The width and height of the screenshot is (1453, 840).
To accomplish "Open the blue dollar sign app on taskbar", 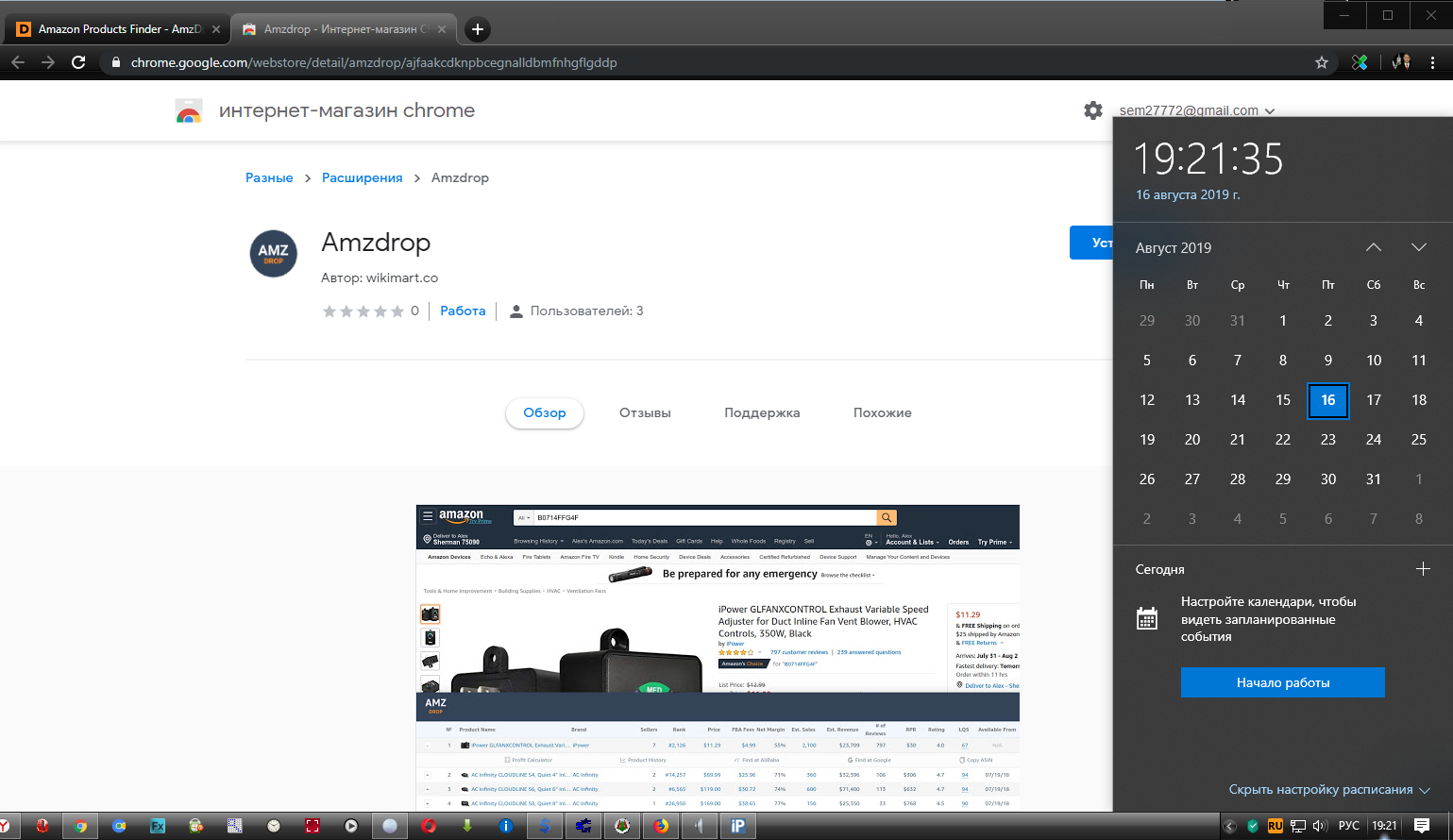I will pyautogui.click(x=545, y=826).
